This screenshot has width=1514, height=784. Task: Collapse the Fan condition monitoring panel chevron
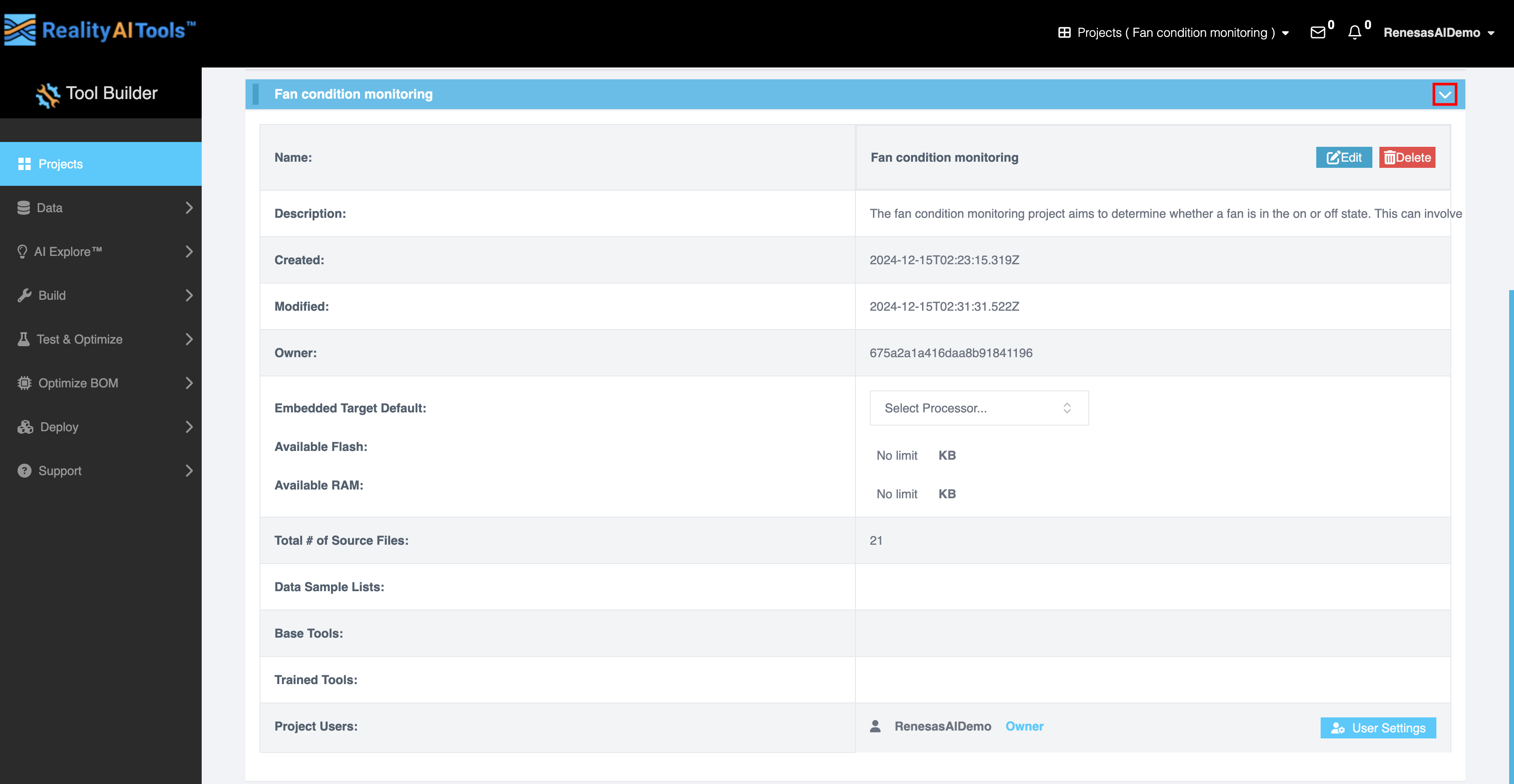pos(1445,94)
